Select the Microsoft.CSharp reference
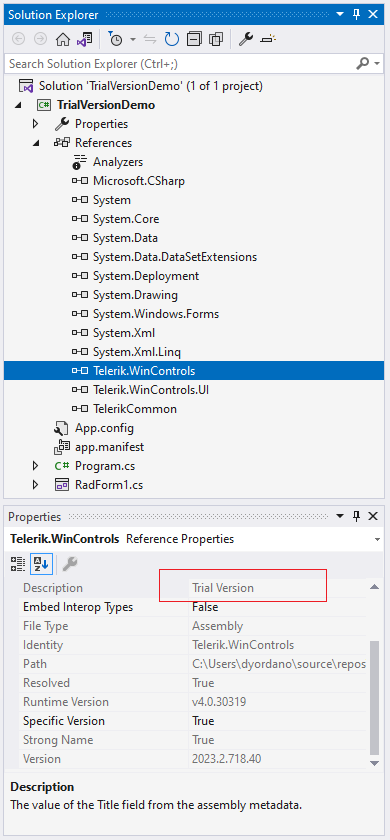The image size is (390, 840). 139,181
